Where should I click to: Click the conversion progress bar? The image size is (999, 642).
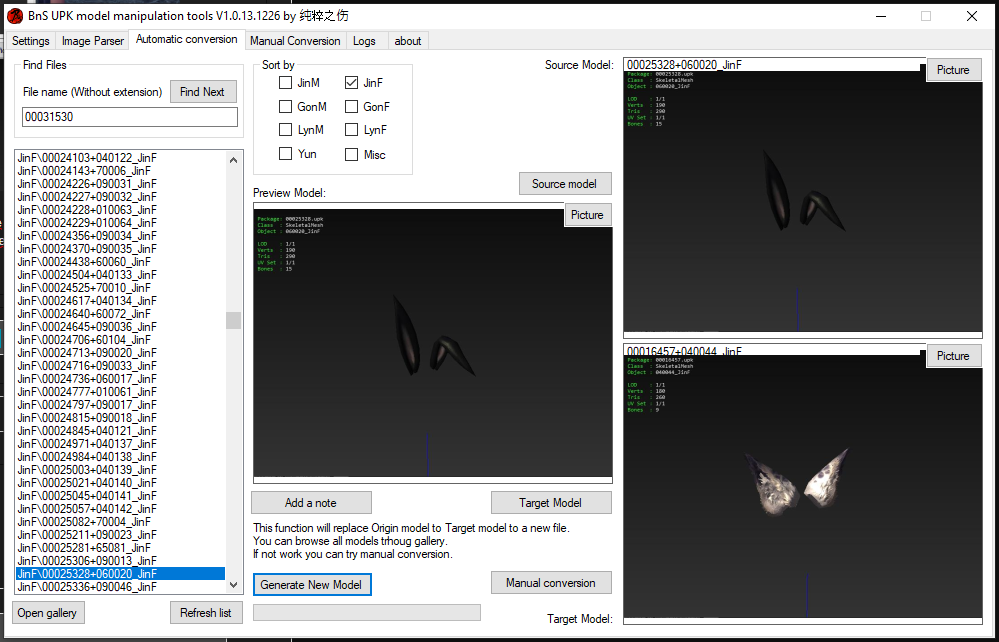[367, 613]
